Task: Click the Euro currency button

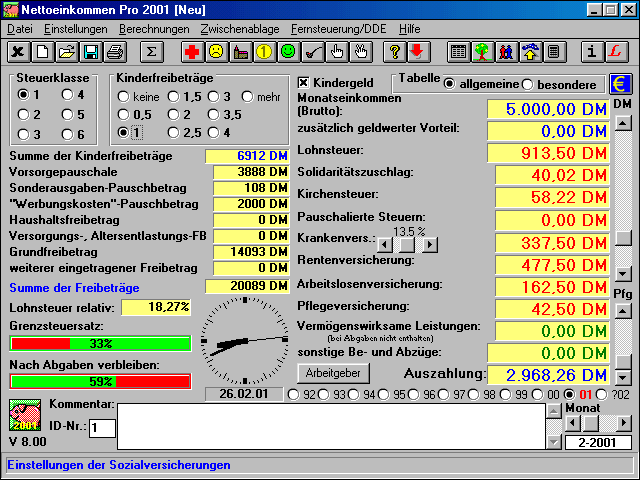Action: pyautogui.click(x=621, y=84)
